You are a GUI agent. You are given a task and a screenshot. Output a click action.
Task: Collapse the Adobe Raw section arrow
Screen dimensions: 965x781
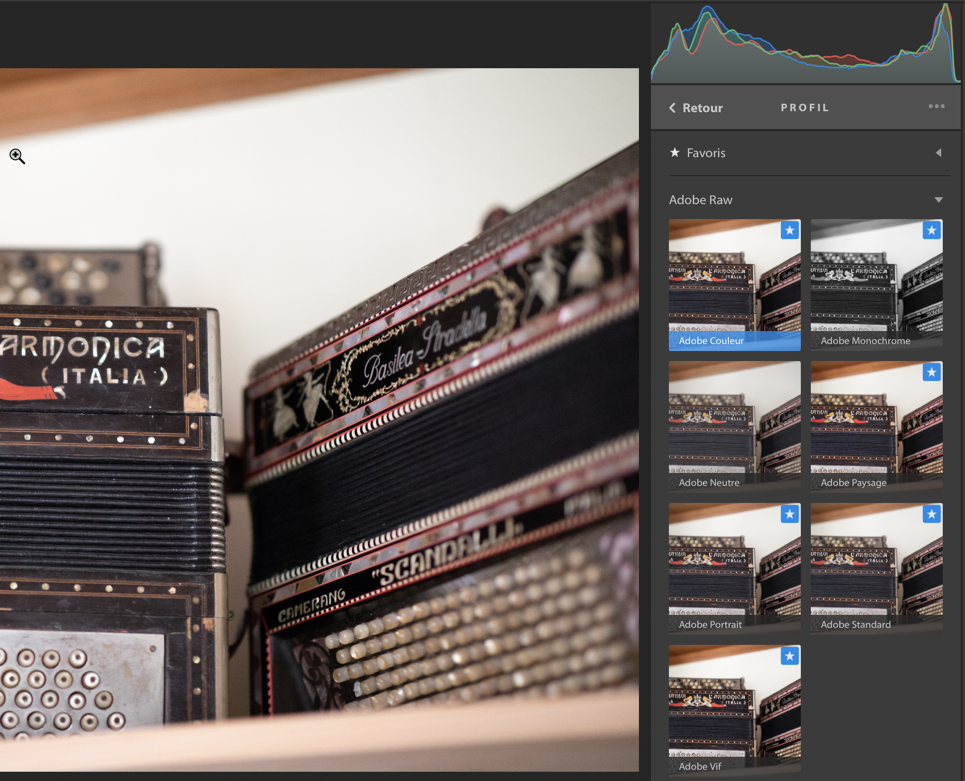tap(938, 199)
